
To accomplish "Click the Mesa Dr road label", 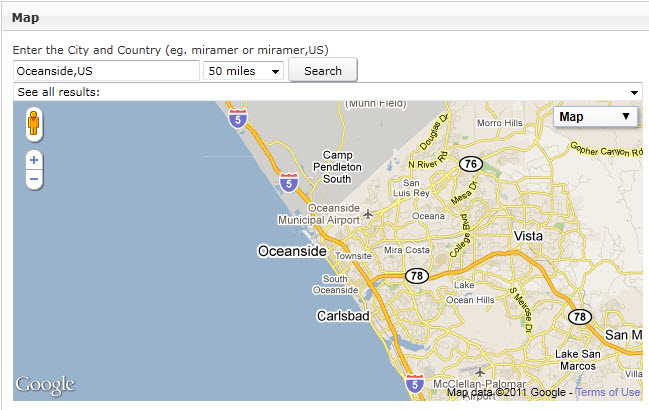I will coord(465,193).
